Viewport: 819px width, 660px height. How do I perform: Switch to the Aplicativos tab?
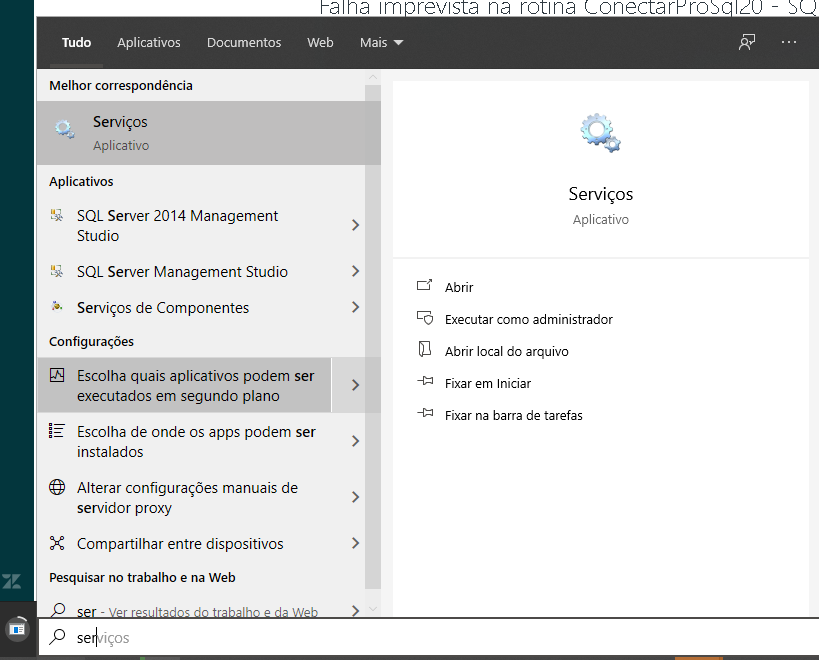coord(149,42)
